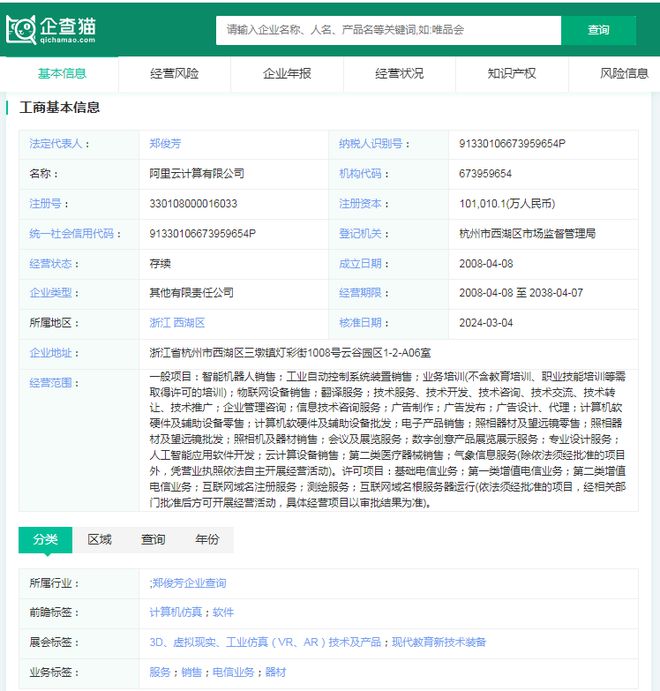Open the 器材 business tag
Viewport: 660px width, 691px height.
[276, 672]
